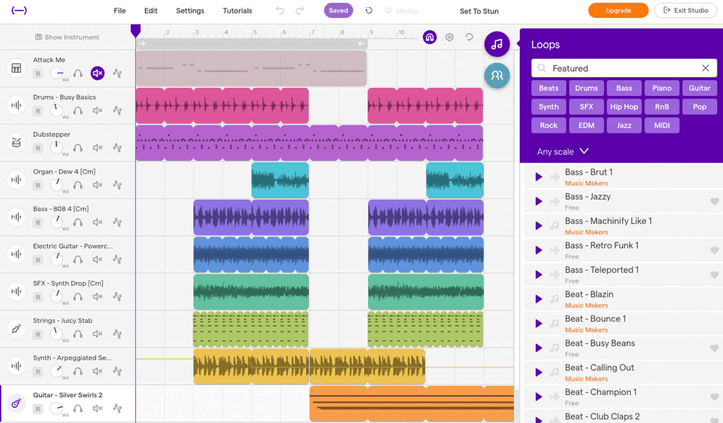The width and height of the screenshot is (723, 423).
Task: Unmute the Attack Me track
Action: coord(98,73)
